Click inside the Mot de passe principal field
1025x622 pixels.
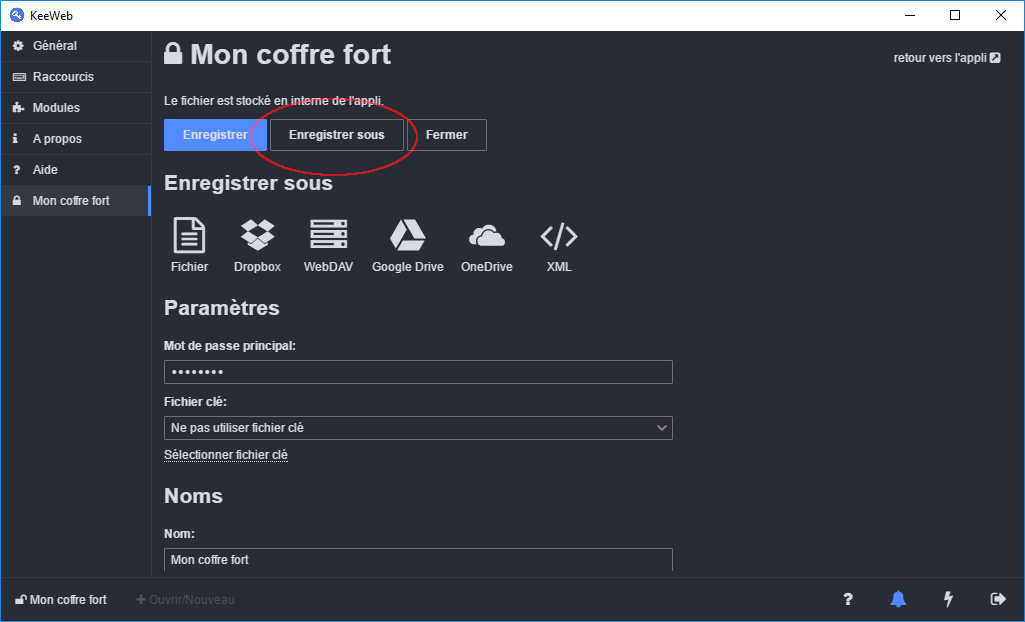pyautogui.click(x=418, y=371)
